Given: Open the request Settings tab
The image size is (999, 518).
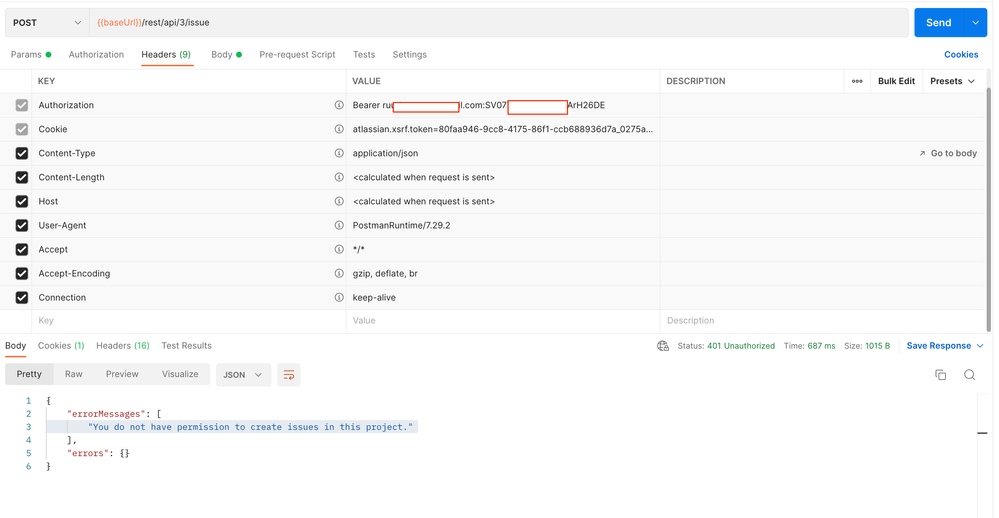Looking at the screenshot, I should (409, 54).
